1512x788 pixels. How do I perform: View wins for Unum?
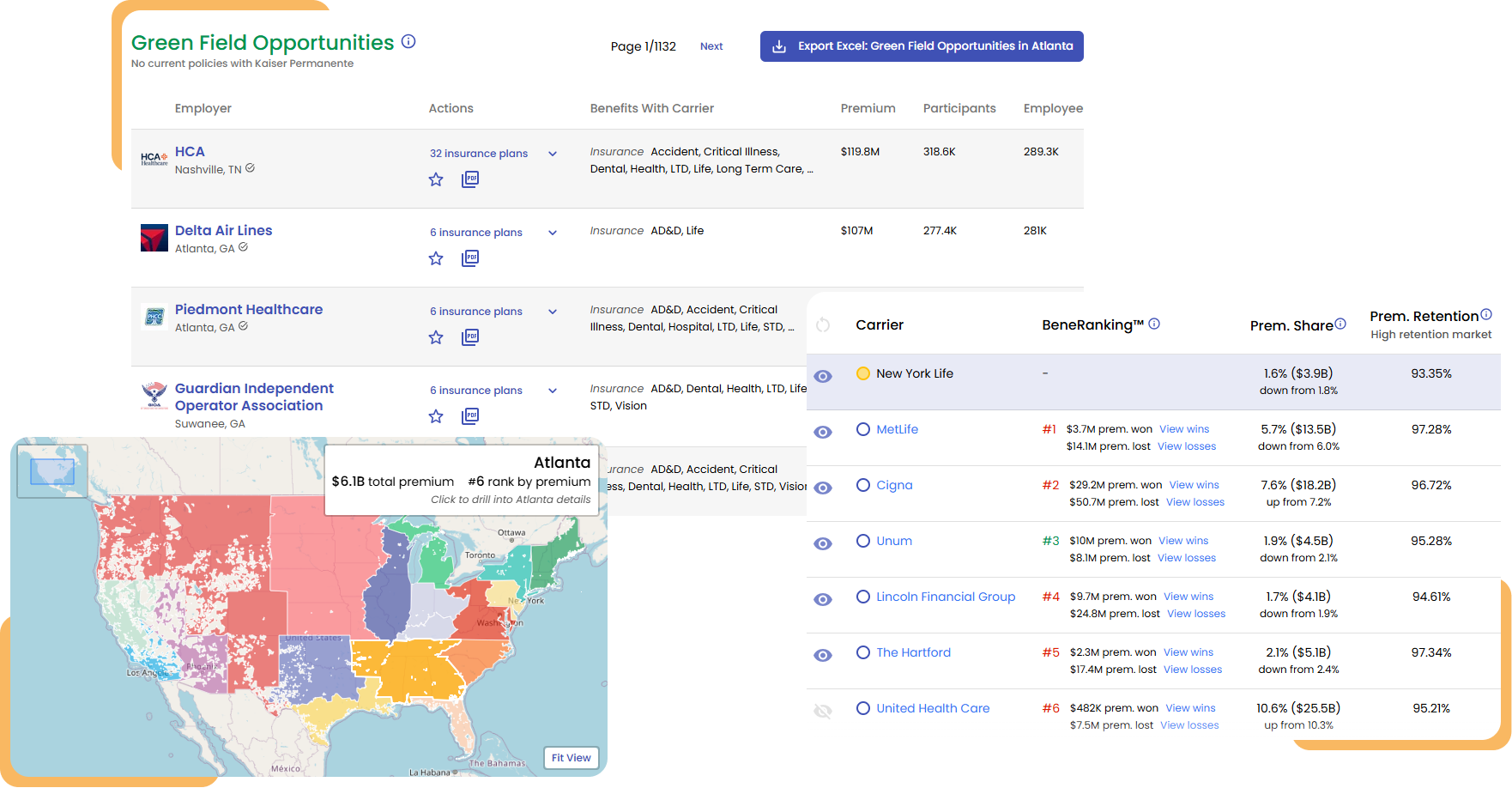(1183, 541)
